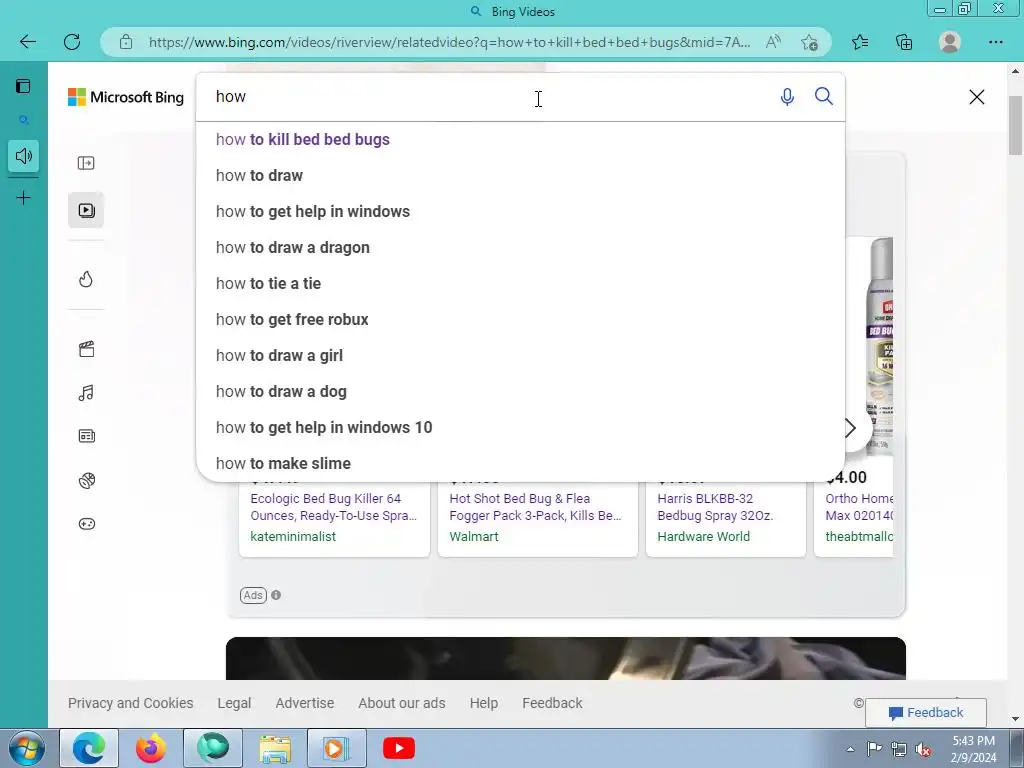Start voice search with microphone icon

tap(788, 97)
